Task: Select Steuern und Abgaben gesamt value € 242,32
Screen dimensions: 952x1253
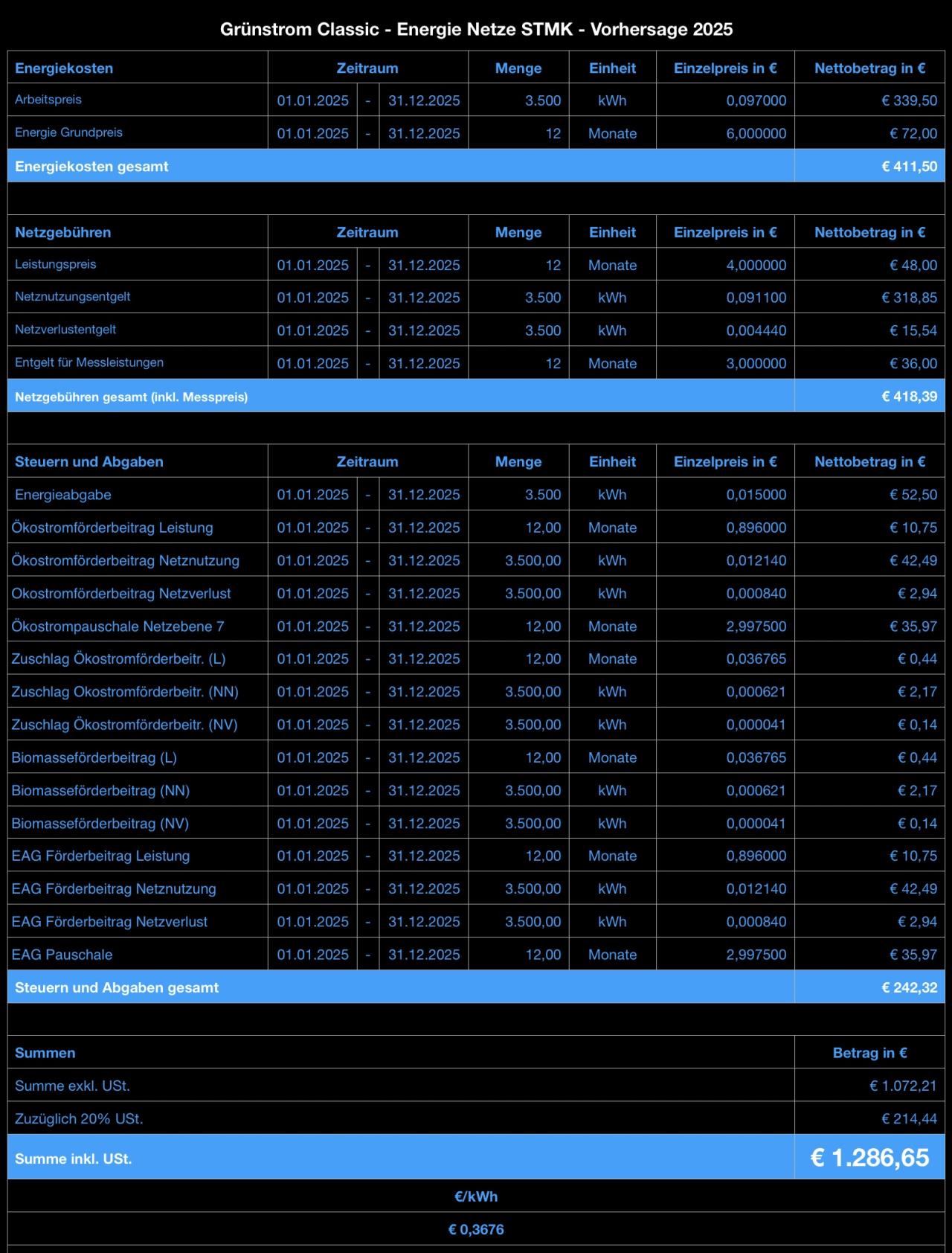Action: coord(909,987)
